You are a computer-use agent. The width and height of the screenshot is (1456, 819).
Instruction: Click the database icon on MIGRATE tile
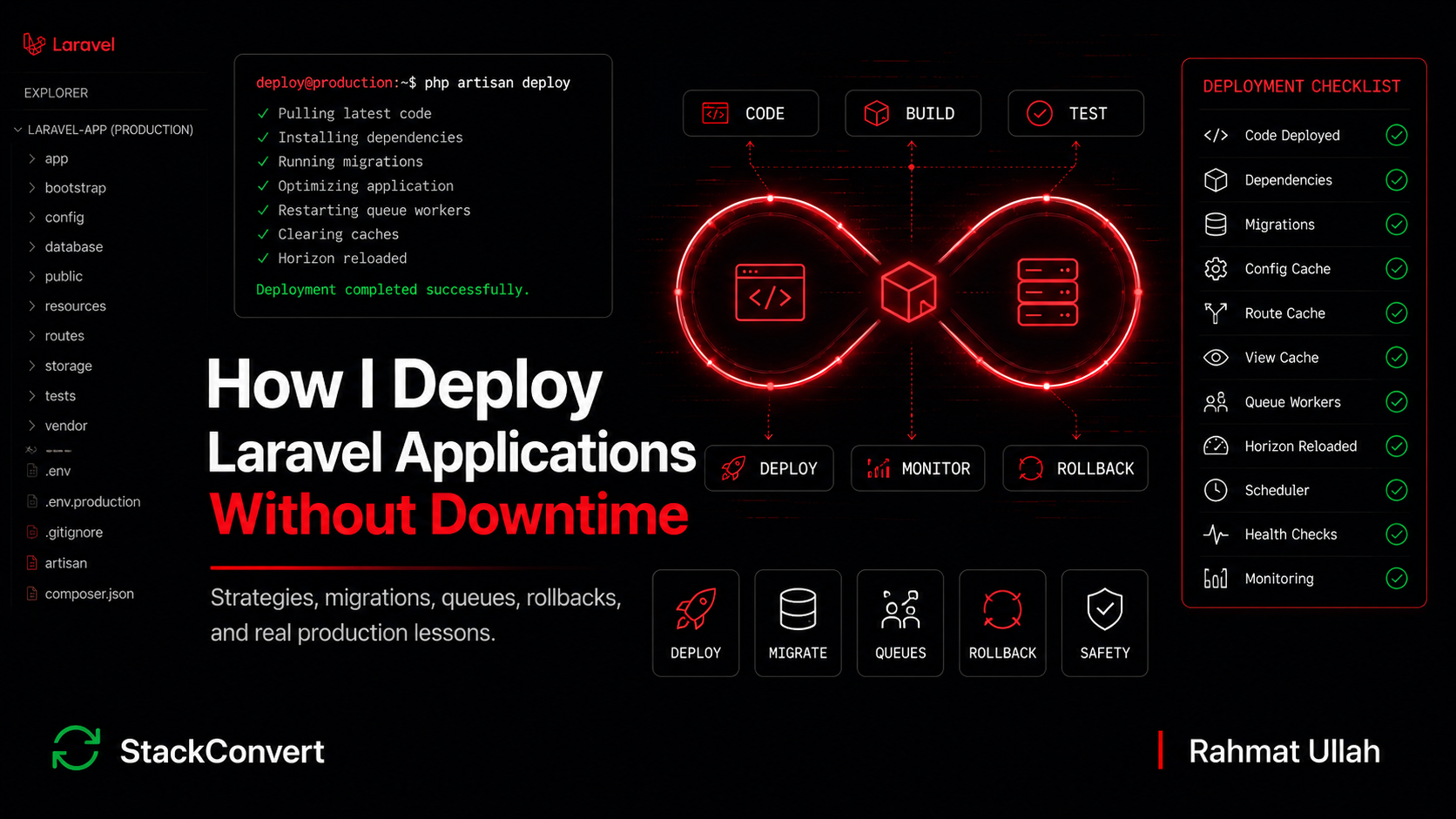[798, 608]
